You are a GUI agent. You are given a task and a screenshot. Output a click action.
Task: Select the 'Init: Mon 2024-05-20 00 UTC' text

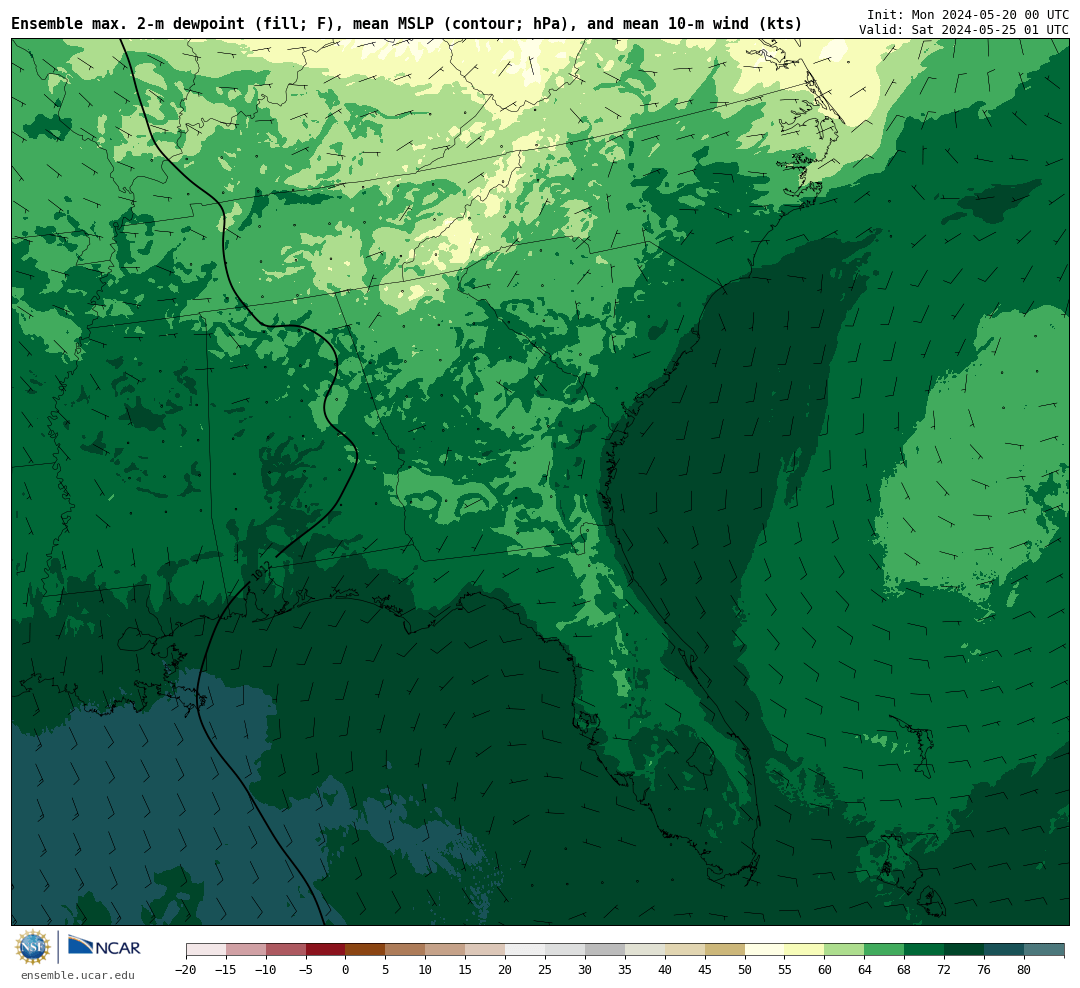(968, 14)
